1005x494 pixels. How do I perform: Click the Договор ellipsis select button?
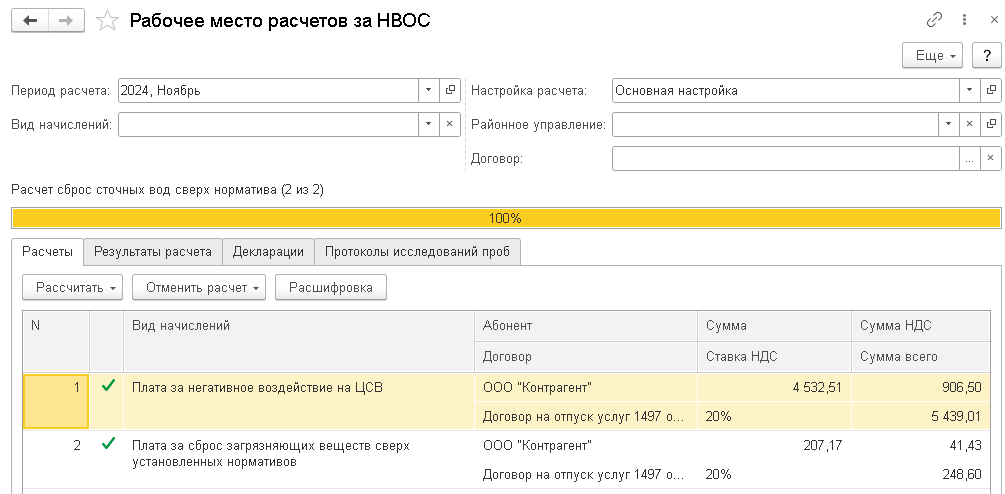(969, 158)
